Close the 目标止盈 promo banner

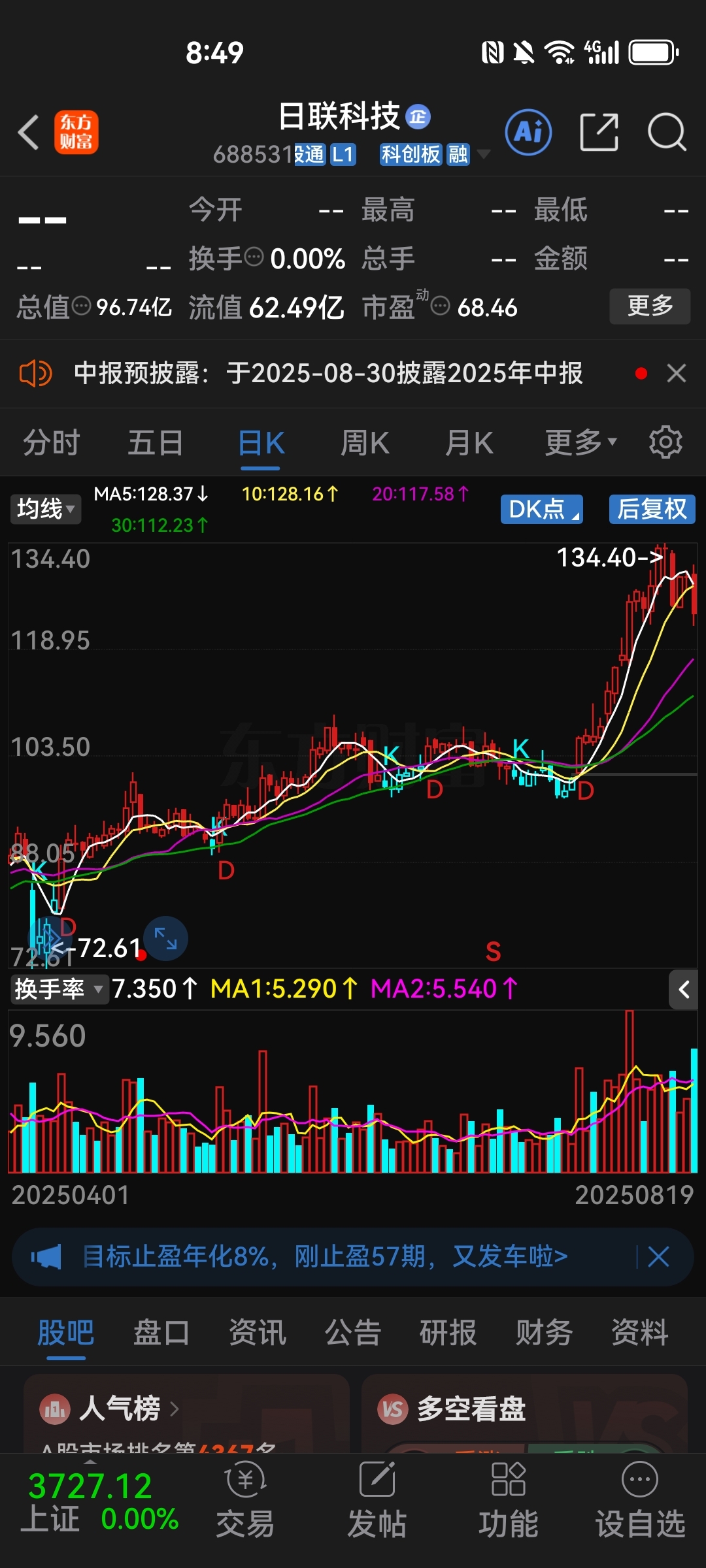pos(658,1256)
